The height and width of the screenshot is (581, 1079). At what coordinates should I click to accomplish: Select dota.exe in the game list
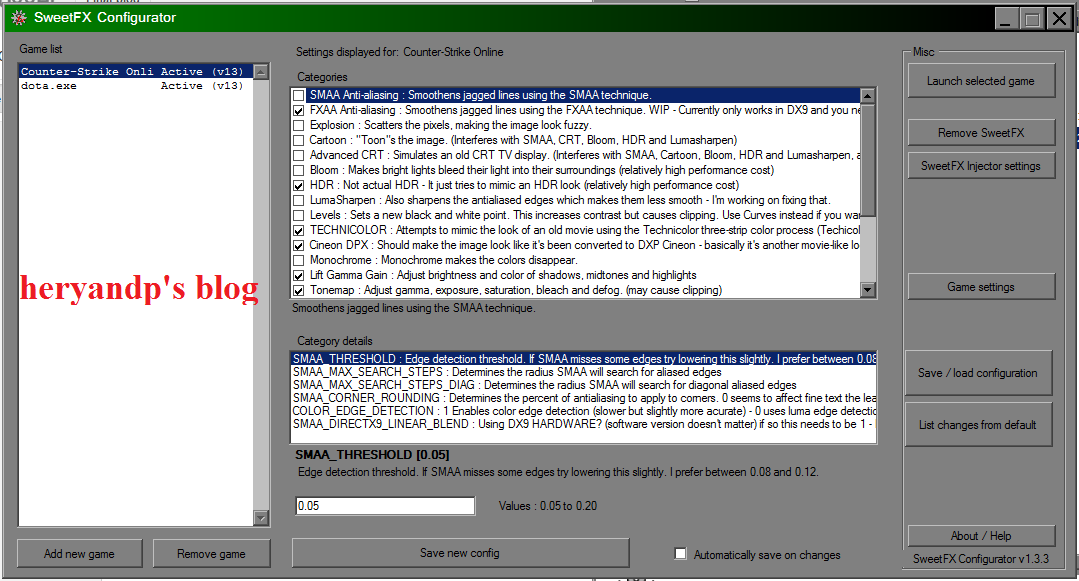(136, 86)
